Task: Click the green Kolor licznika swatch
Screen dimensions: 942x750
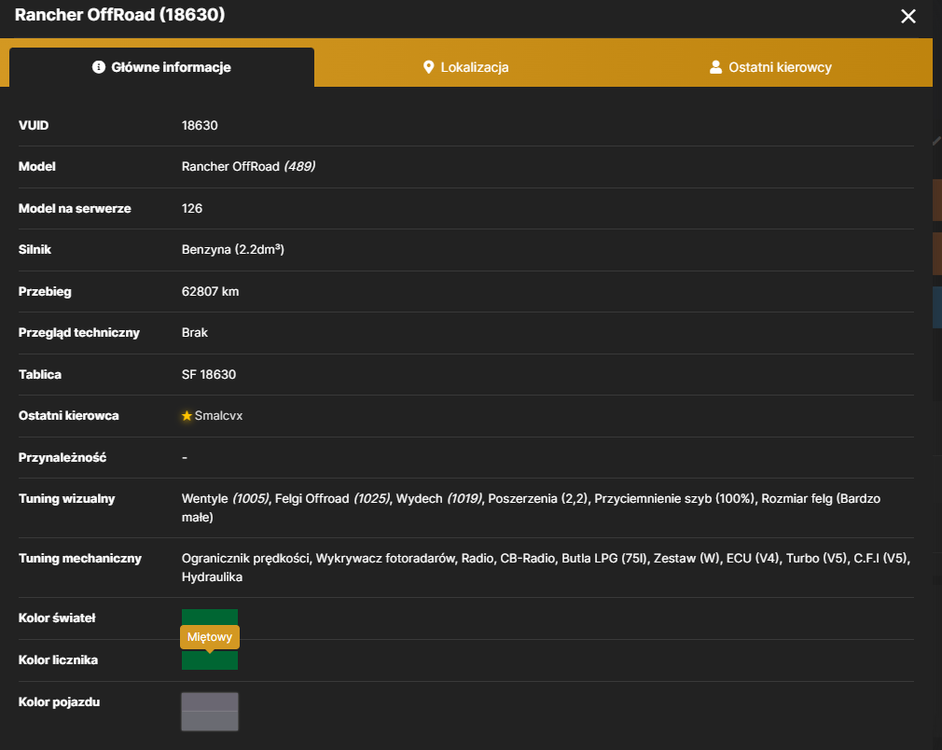Action: tap(210, 660)
